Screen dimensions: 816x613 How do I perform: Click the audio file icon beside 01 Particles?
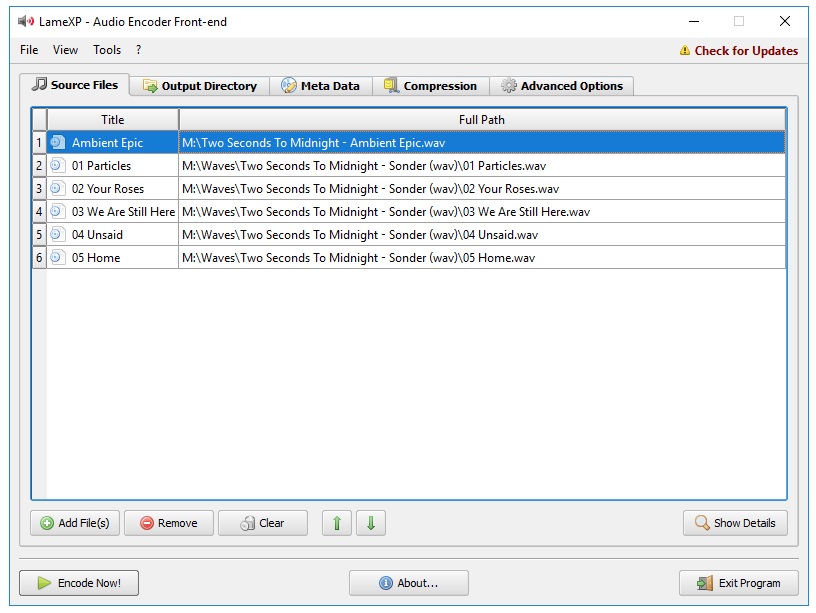[x=57, y=166]
